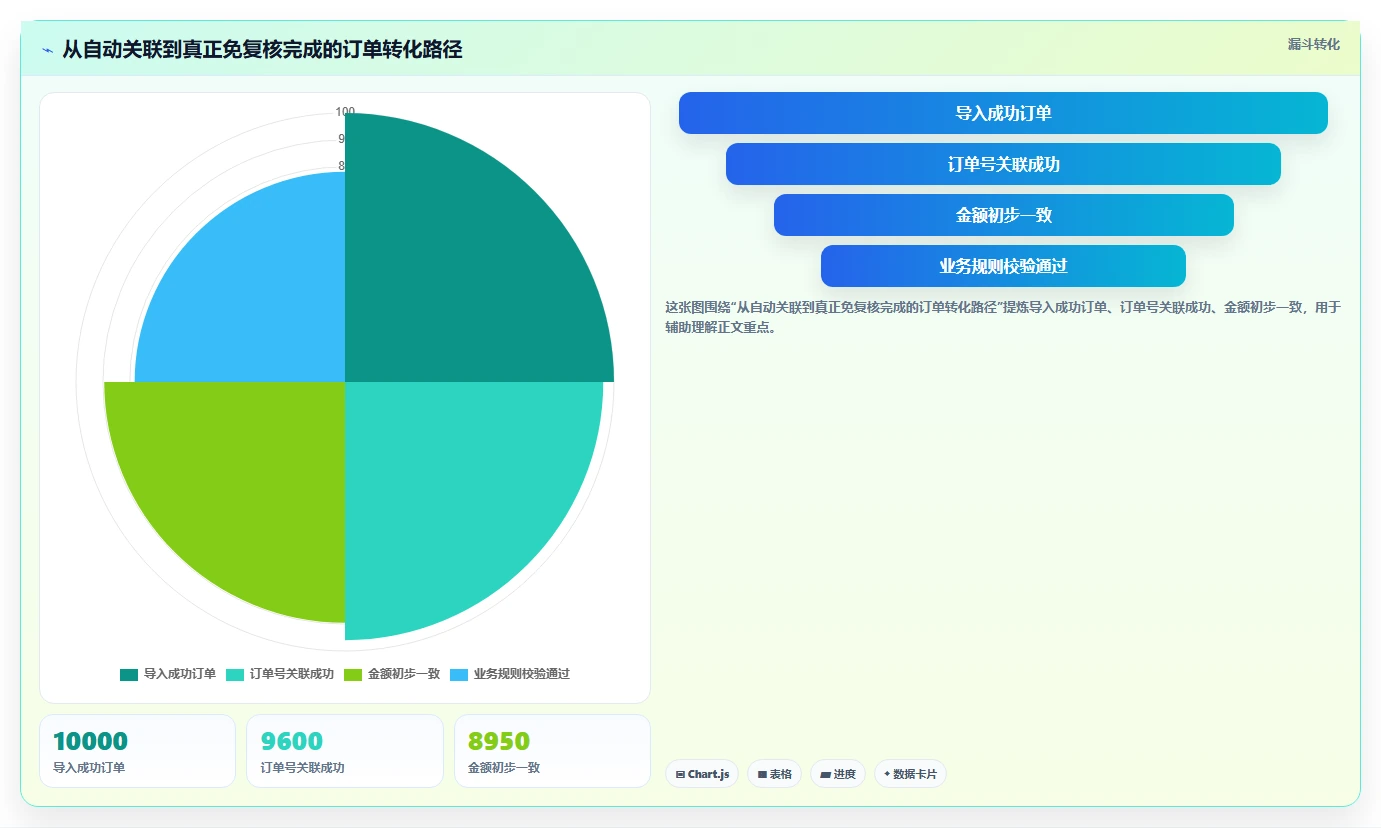Select the 导入成功订单 funnel bar
Image resolution: width=1381 pixels, height=828 pixels.
pos(1003,113)
